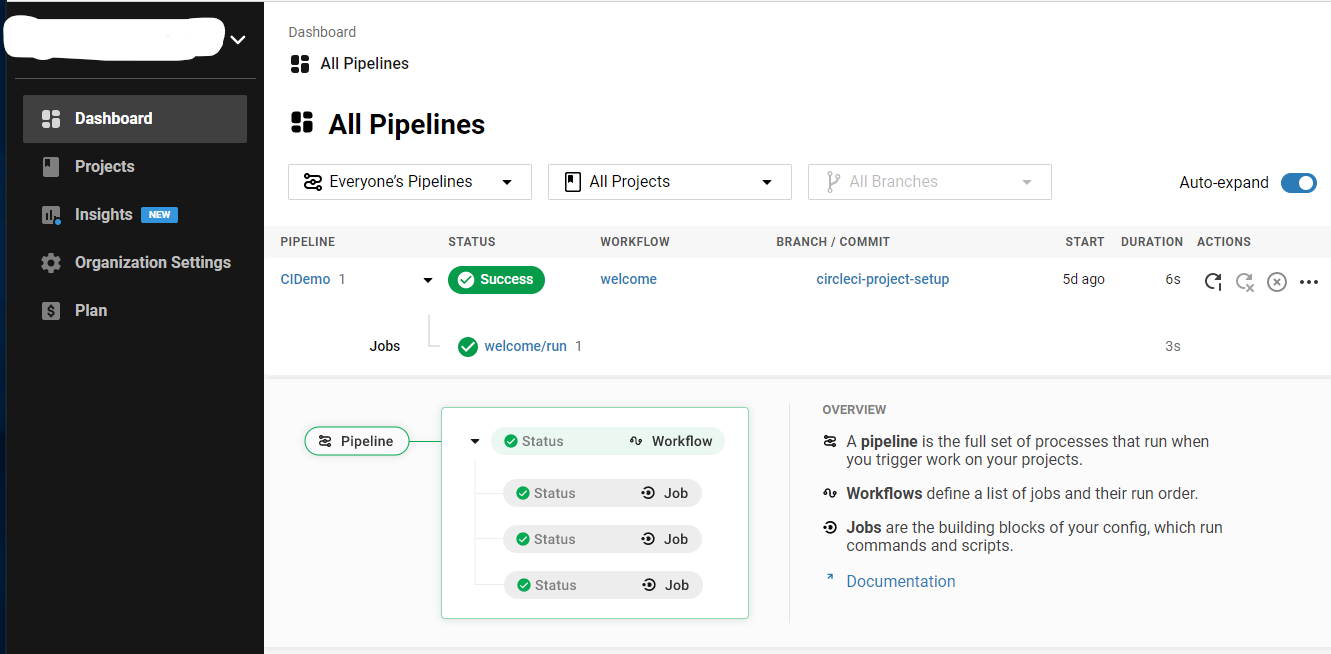
Task: Open Projects in the sidebar
Action: click(135, 167)
